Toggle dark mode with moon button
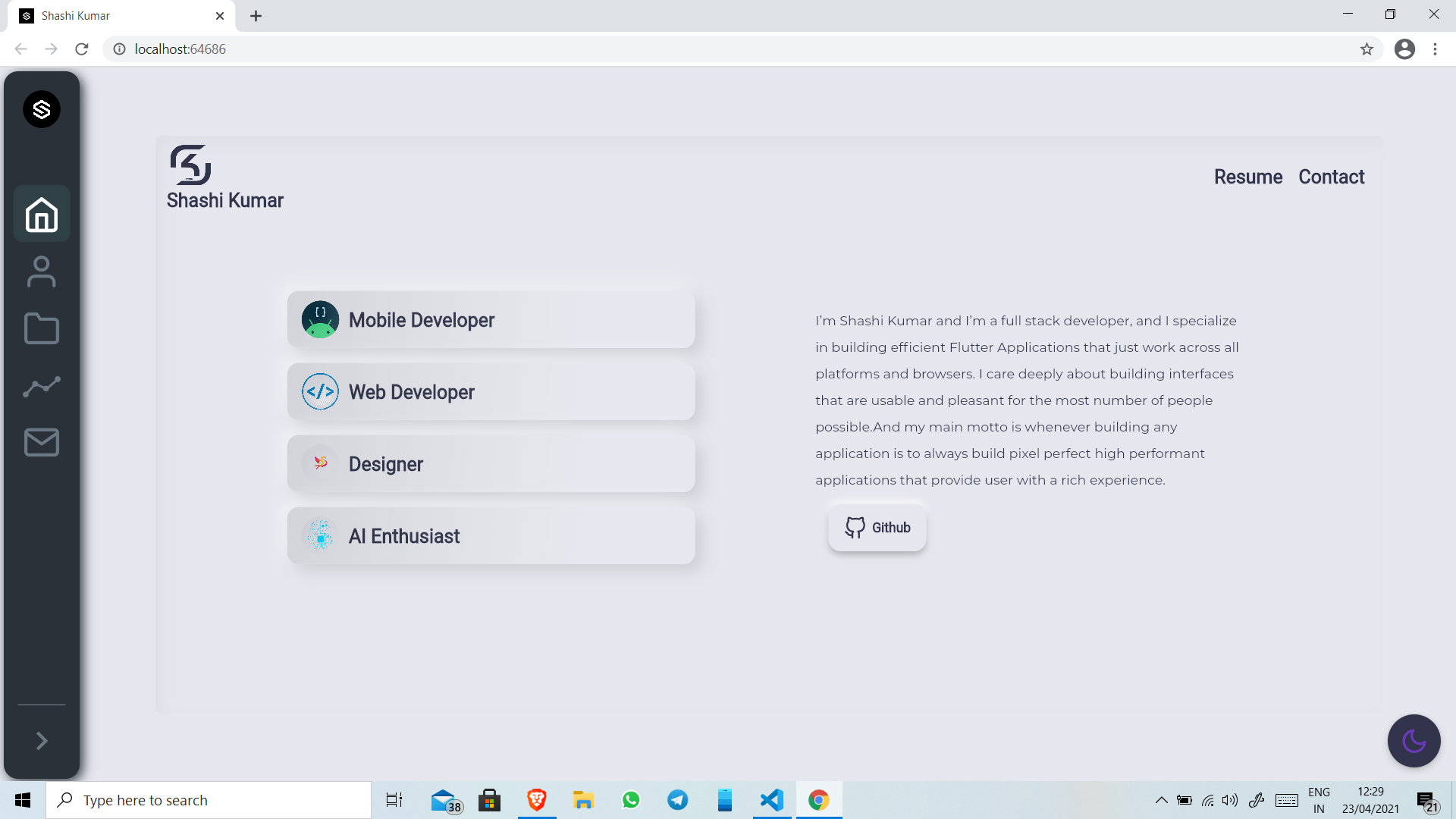This screenshot has height=819, width=1456. pos(1414,741)
